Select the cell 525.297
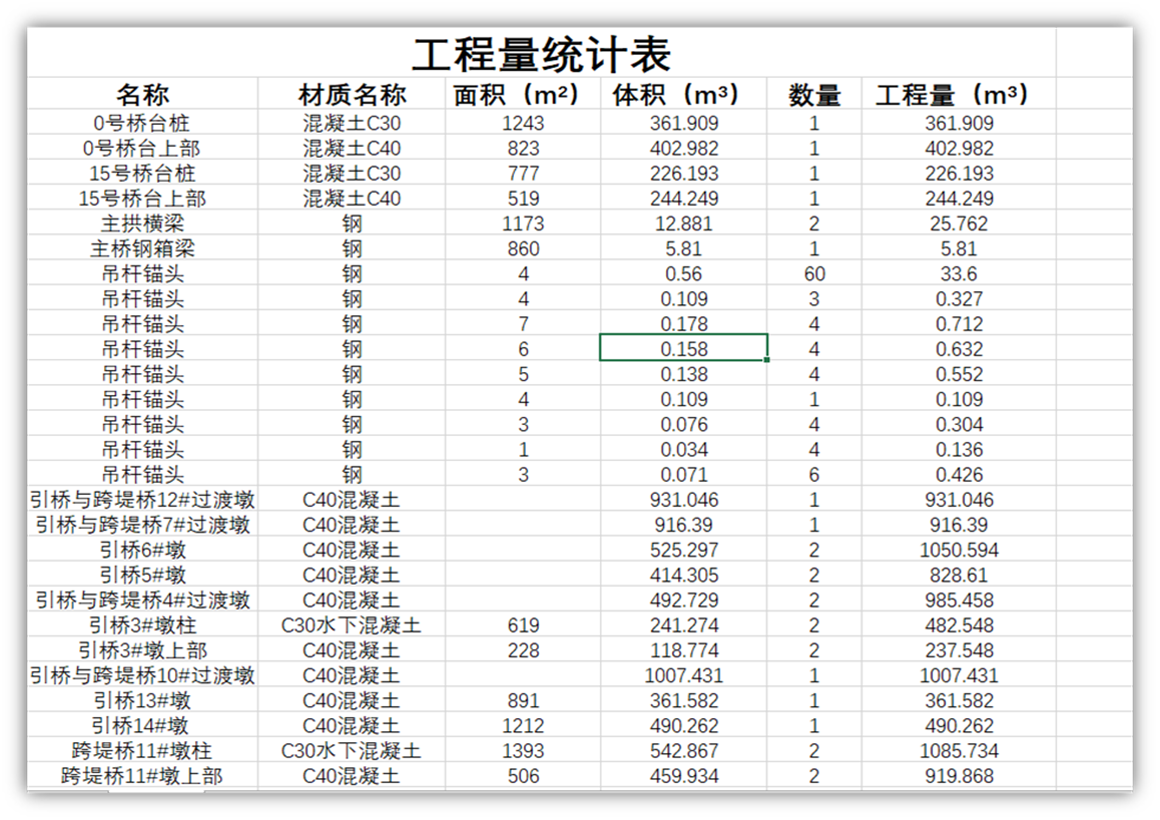 (684, 550)
